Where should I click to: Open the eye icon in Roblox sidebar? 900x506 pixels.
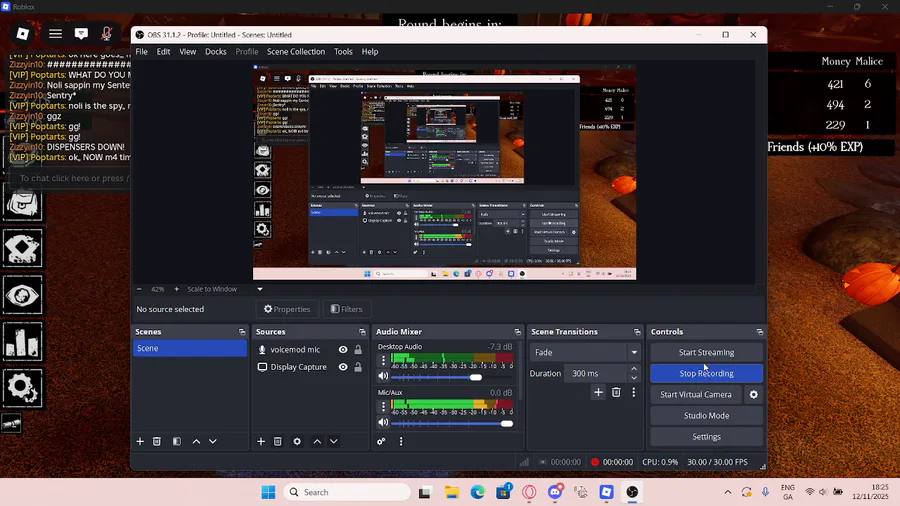pyautogui.click(x=22, y=295)
